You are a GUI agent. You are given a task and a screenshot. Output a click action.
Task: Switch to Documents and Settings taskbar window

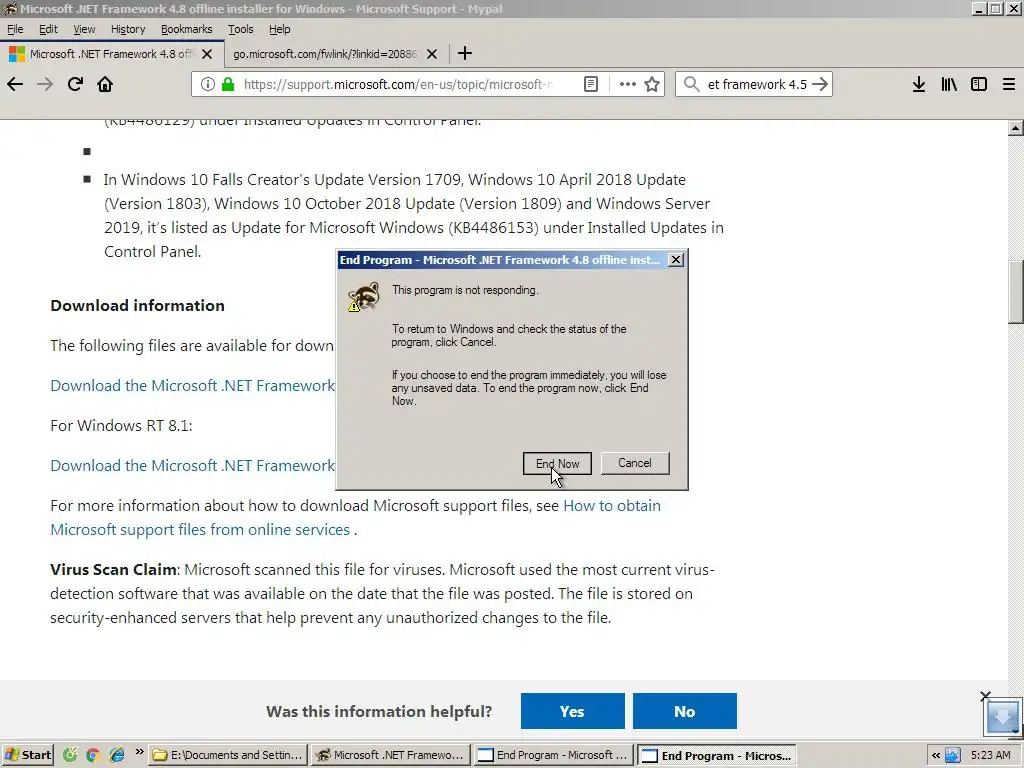[x=228, y=755]
